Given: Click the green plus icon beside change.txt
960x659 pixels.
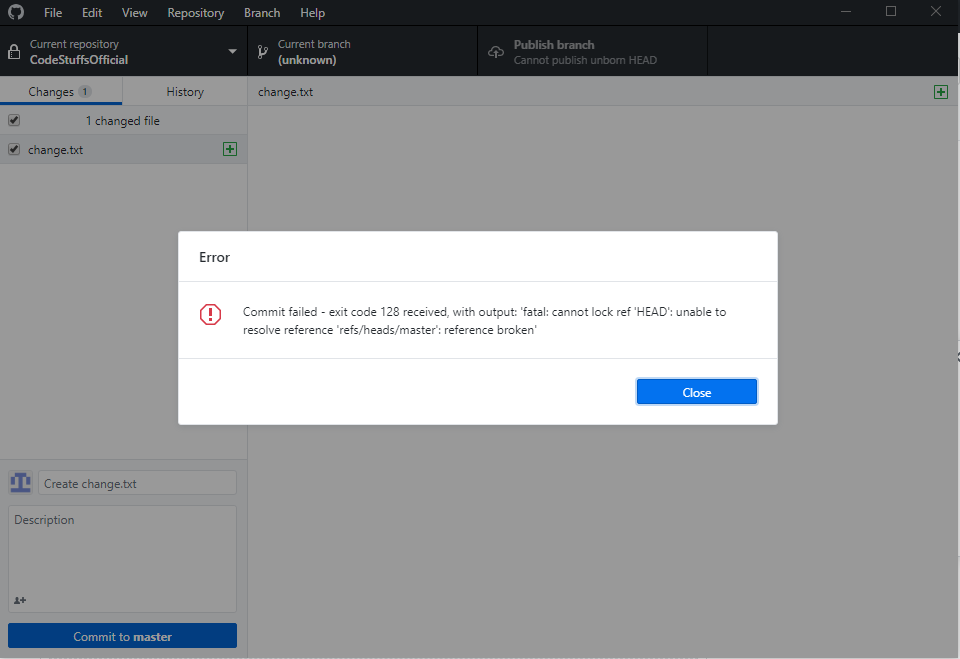Looking at the screenshot, I should (230, 148).
